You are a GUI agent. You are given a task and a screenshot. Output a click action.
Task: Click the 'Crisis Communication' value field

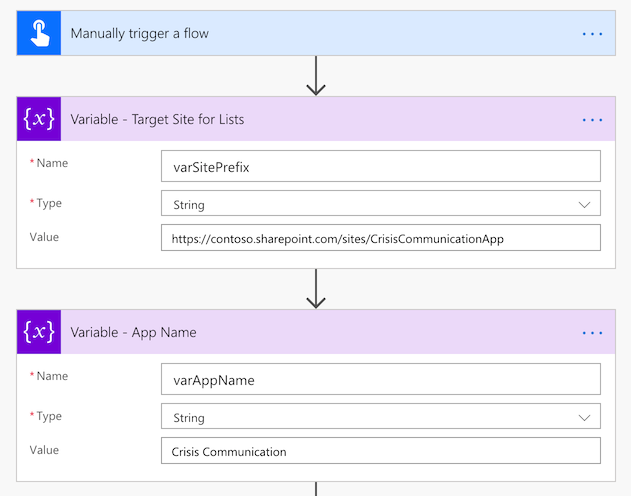coord(380,451)
